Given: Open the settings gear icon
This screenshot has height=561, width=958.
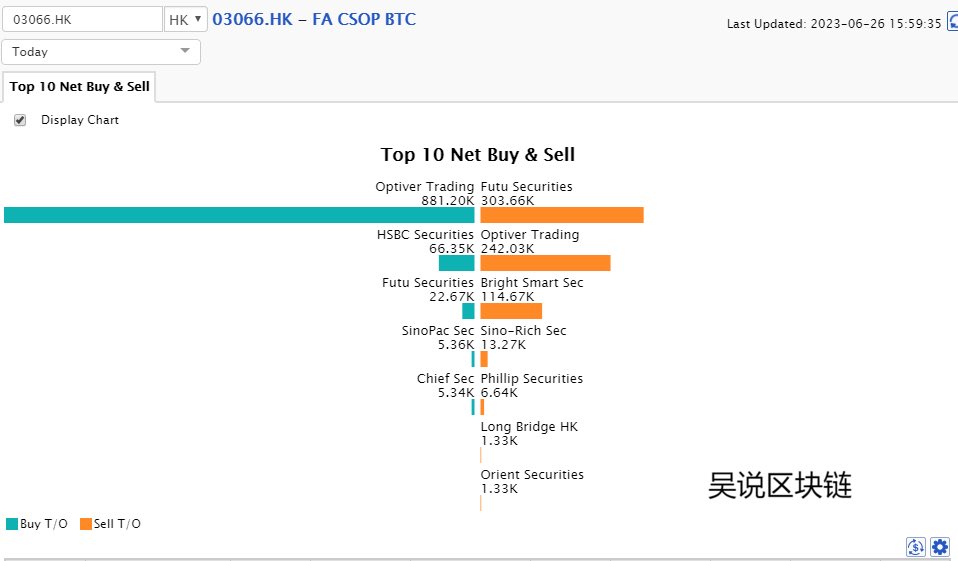Looking at the screenshot, I should (x=940, y=546).
